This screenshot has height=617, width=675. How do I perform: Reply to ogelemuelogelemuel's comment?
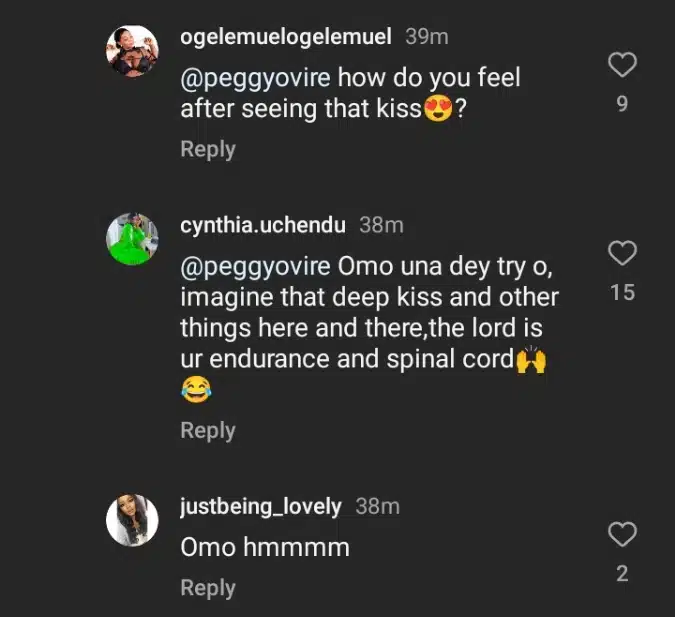208,149
